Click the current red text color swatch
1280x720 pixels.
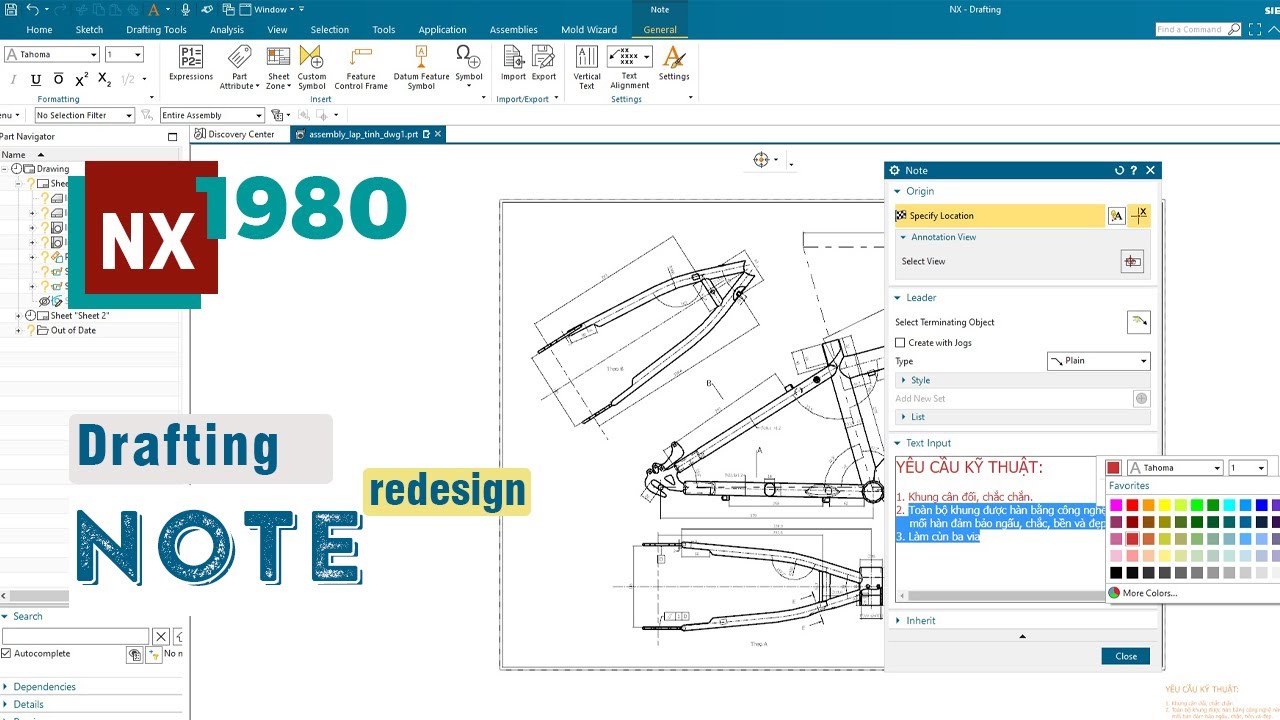(1113, 468)
